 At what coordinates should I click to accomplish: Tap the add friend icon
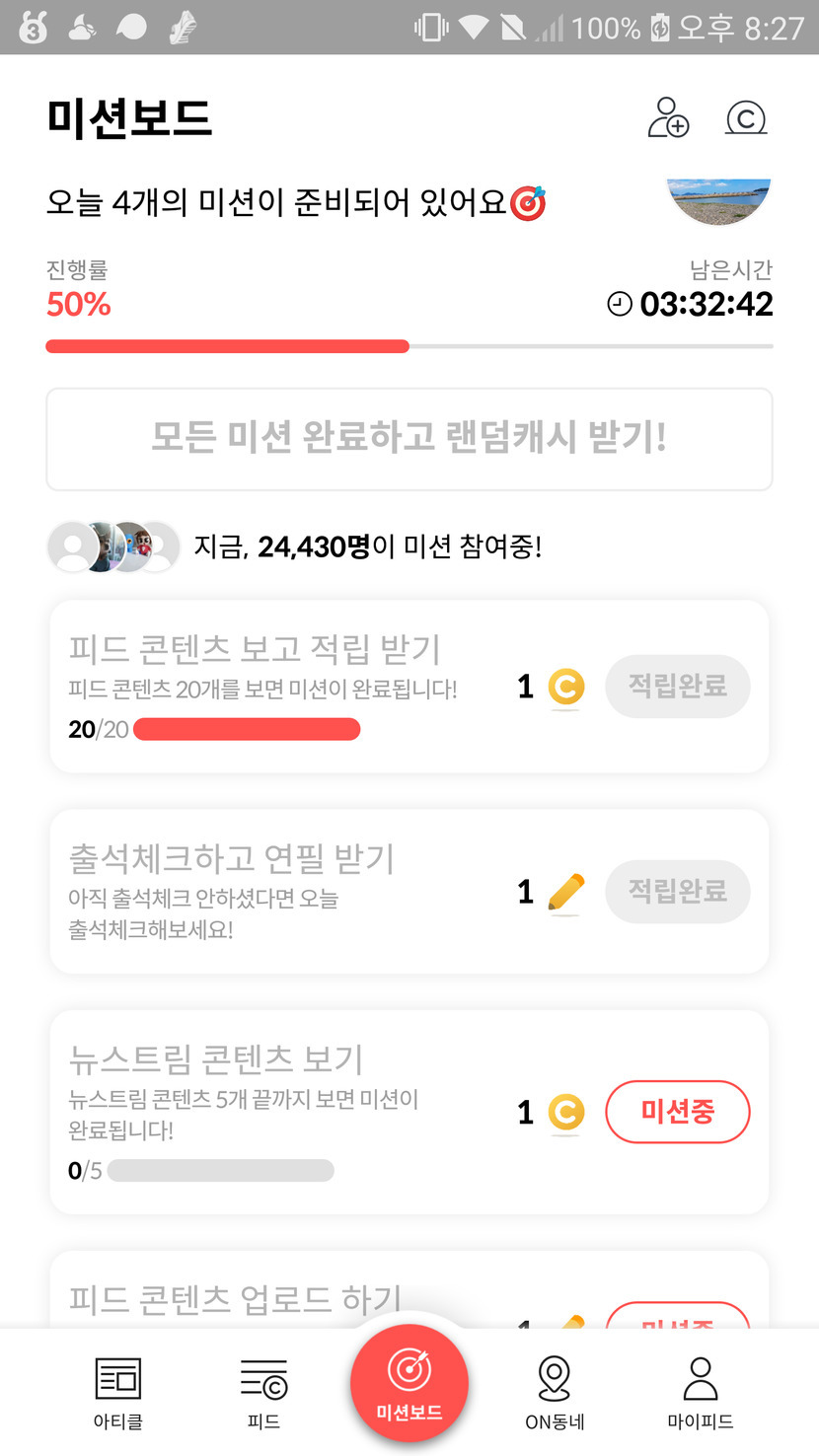(x=668, y=117)
